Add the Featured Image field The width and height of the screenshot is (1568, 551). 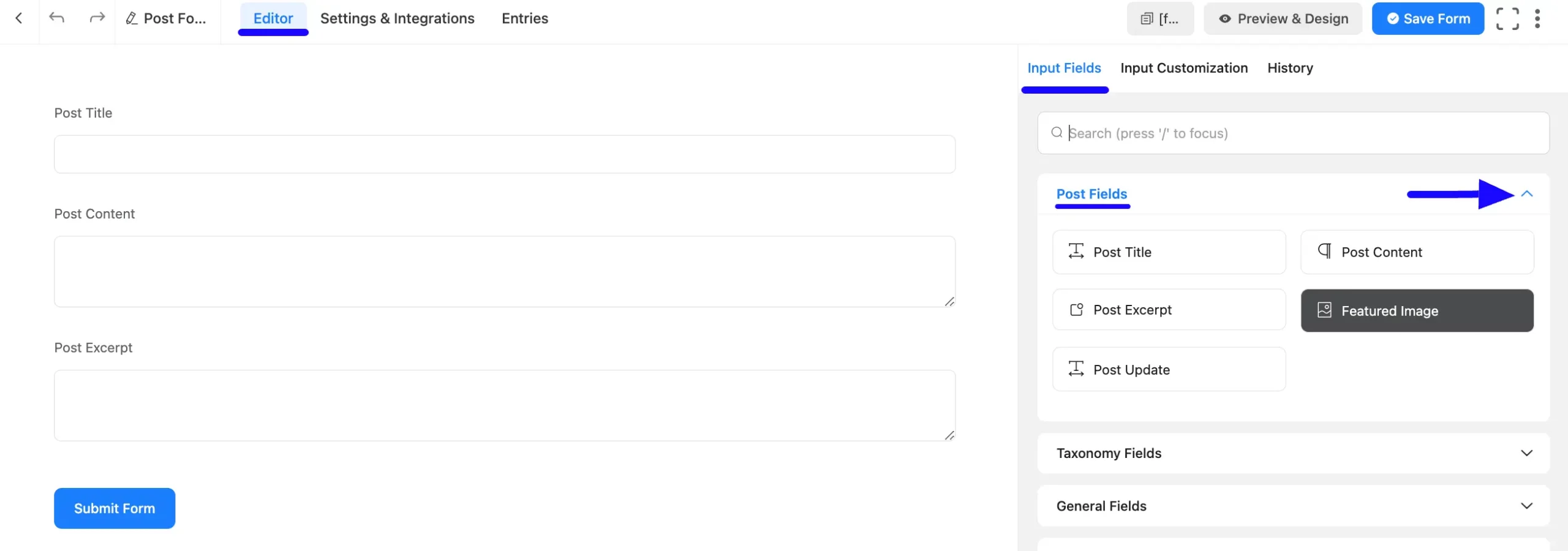[x=1417, y=310]
